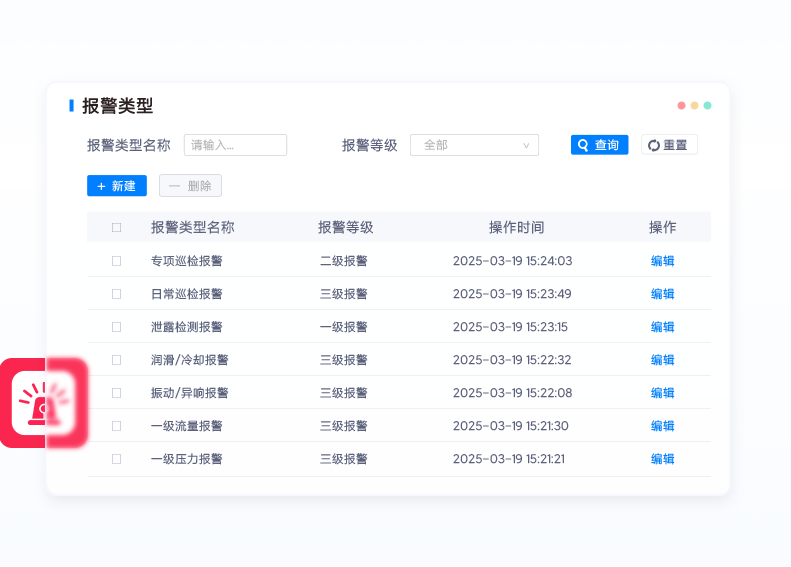The height and width of the screenshot is (567, 791).
Task: Click the 操作时间 column header
Action: (x=516, y=227)
